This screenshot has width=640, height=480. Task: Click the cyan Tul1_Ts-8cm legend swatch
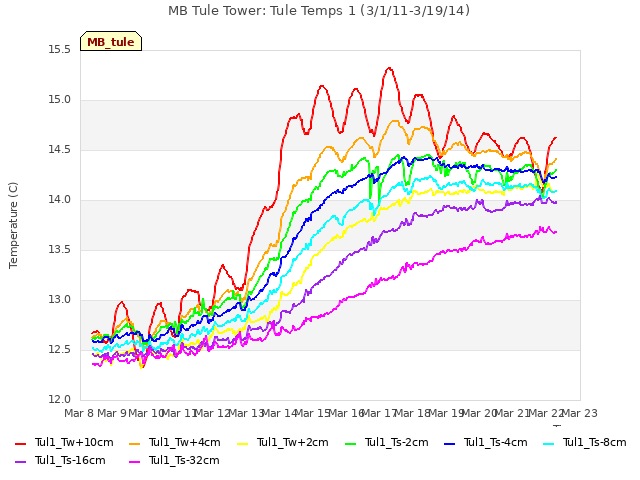click(549, 443)
